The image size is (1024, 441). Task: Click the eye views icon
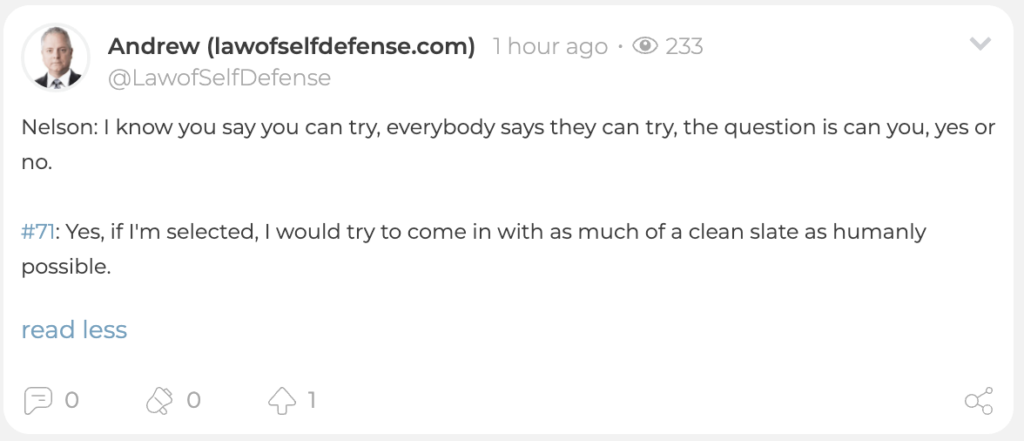point(645,46)
